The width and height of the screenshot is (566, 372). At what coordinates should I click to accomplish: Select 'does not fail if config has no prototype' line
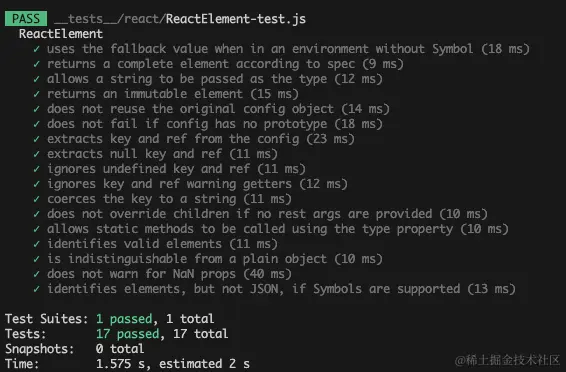[x=215, y=124]
